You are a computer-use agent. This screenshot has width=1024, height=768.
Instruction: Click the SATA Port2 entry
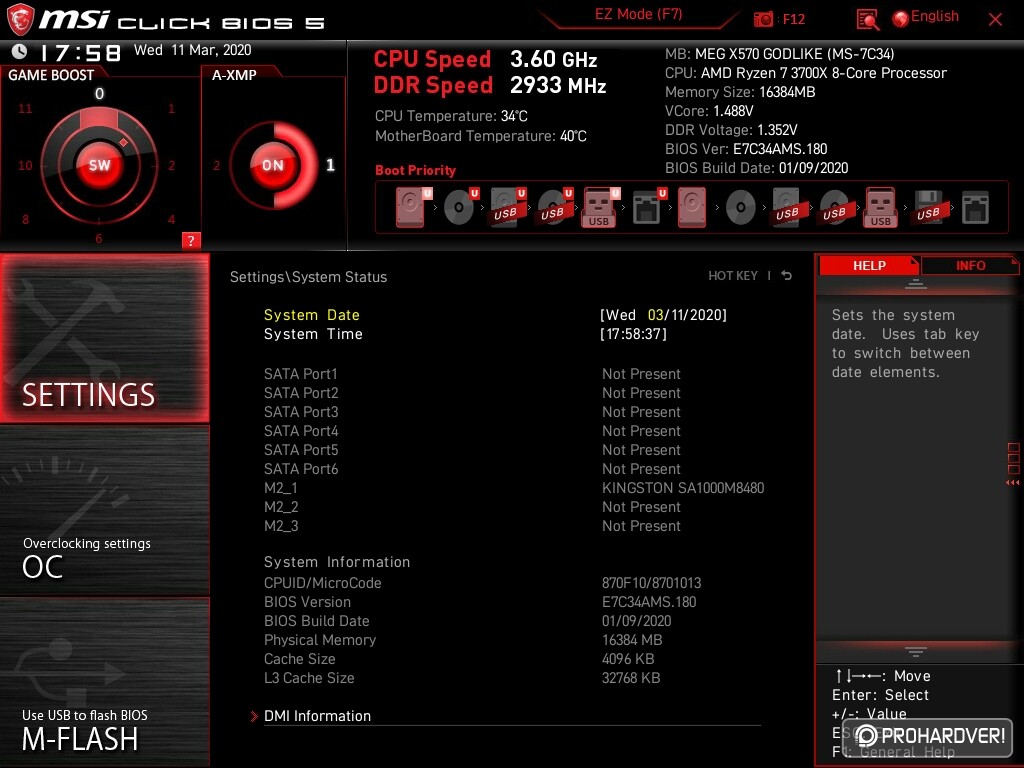pos(472,392)
